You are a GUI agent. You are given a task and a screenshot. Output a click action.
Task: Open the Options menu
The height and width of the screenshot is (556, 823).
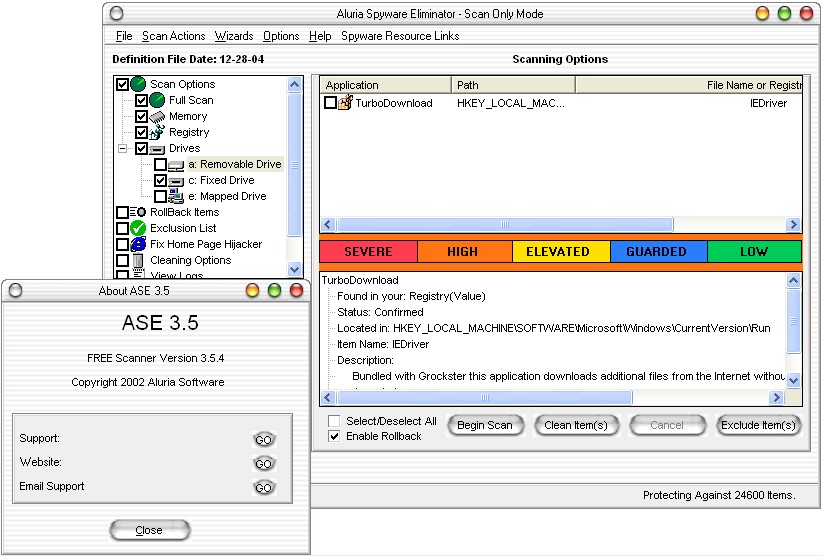pyautogui.click(x=281, y=36)
